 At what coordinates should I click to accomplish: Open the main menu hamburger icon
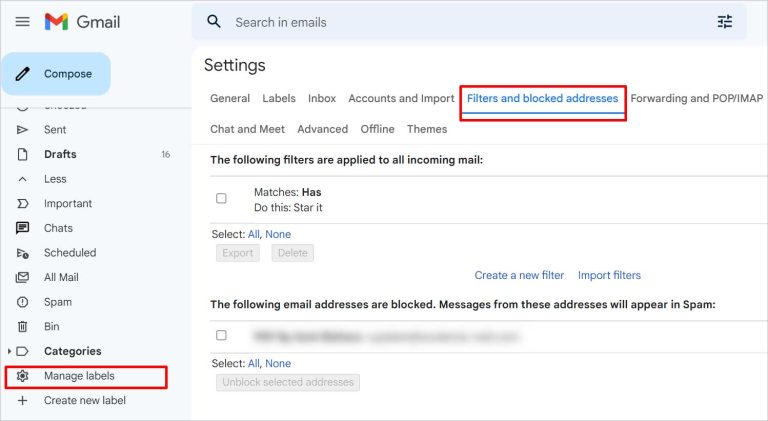(x=22, y=22)
